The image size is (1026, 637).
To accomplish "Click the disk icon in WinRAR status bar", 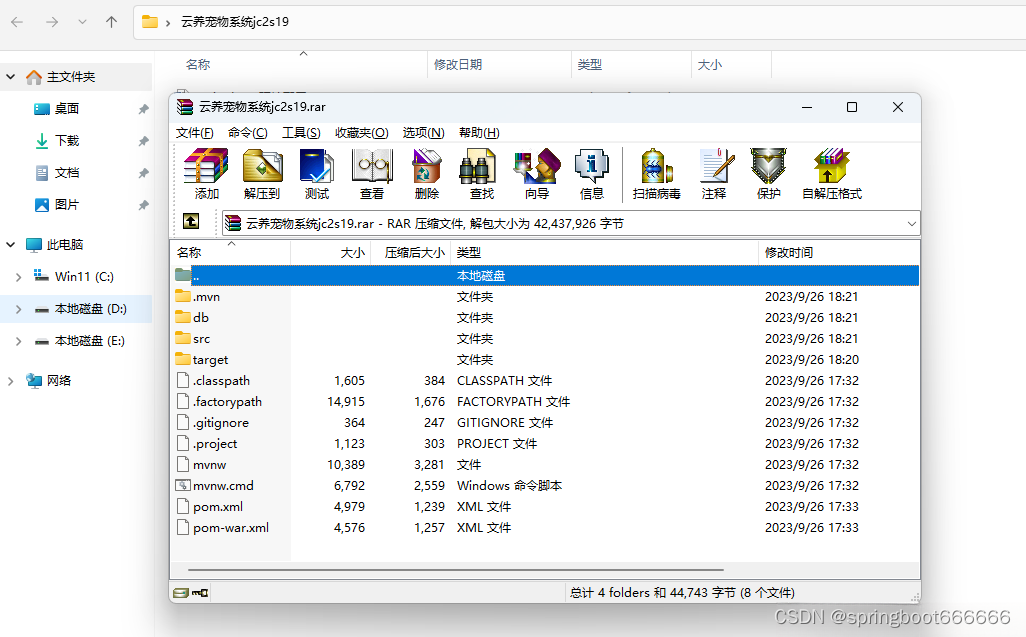I will [181, 593].
